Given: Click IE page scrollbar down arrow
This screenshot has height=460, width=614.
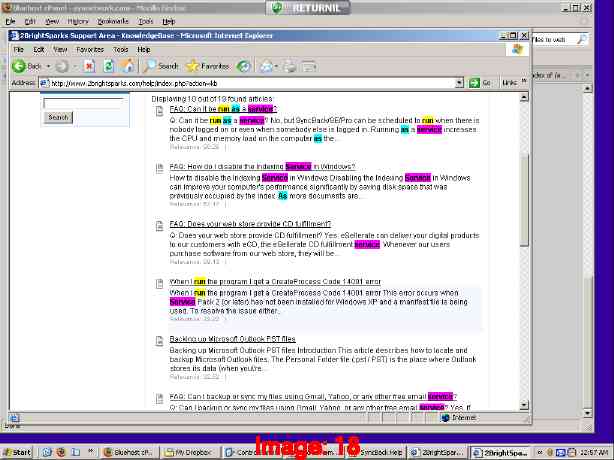Looking at the screenshot, I should coord(524,405).
